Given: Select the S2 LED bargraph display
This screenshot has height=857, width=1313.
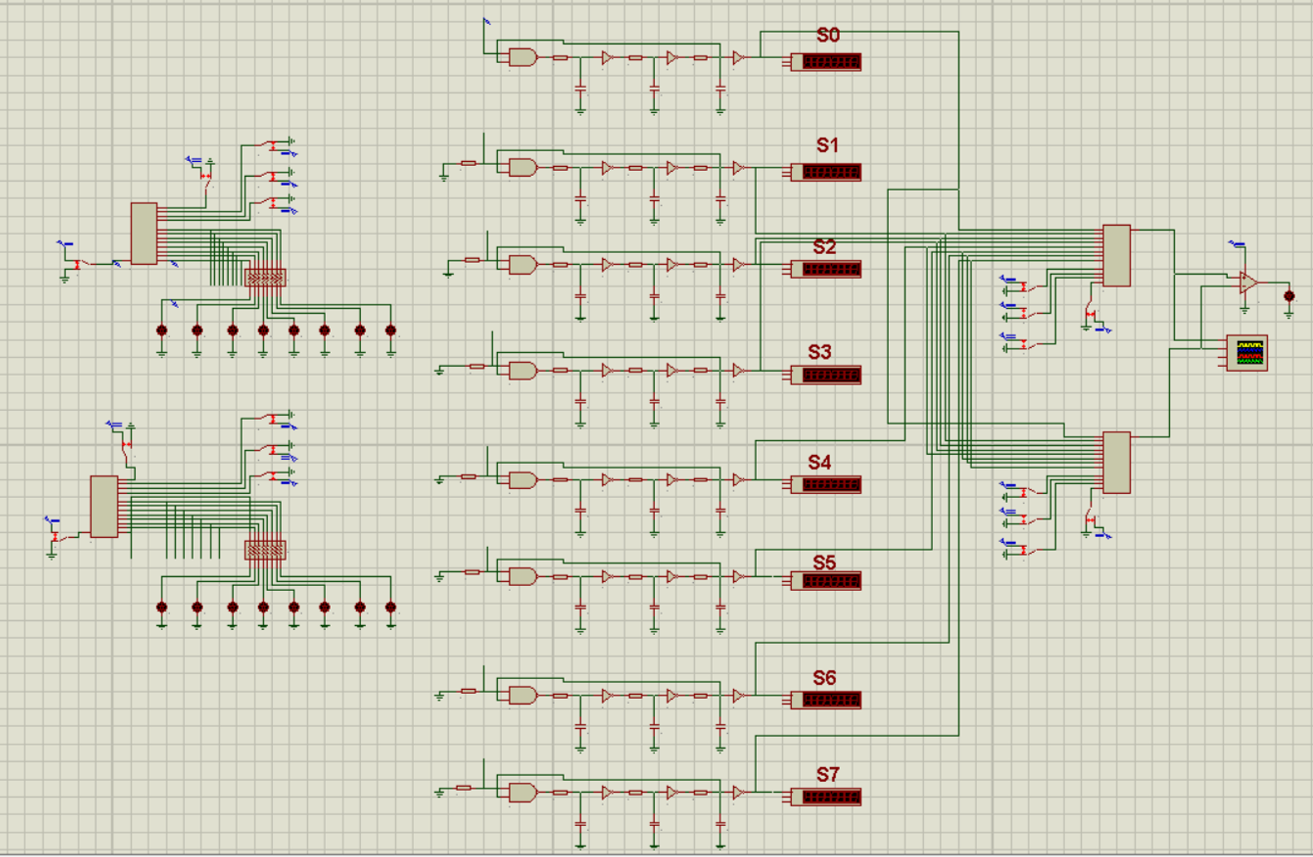Looking at the screenshot, I should [825, 269].
